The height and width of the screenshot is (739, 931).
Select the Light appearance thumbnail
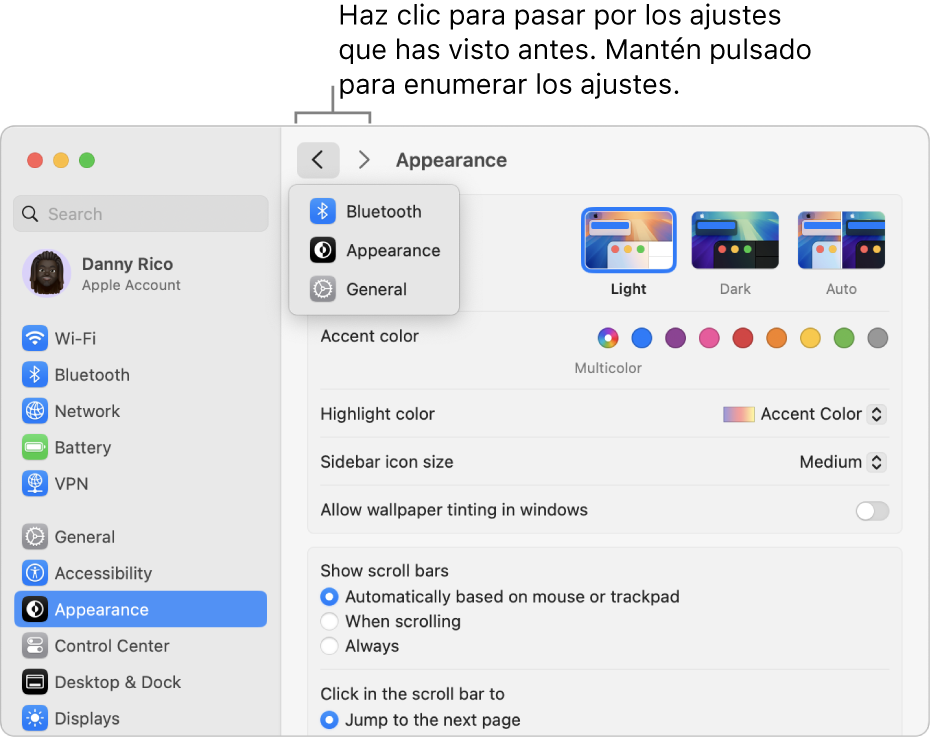point(629,240)
